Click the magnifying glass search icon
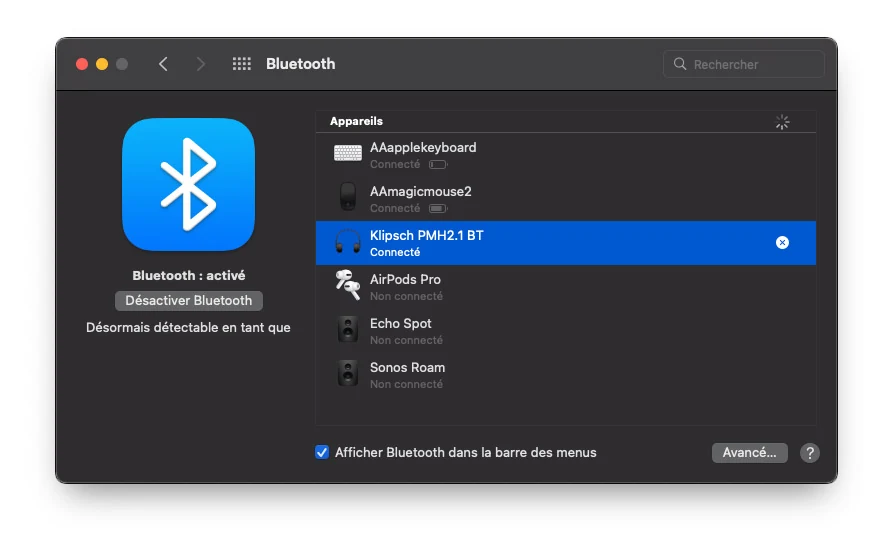Image resolution: width=893 pixels, height=557 pixels. coord(680,64)
